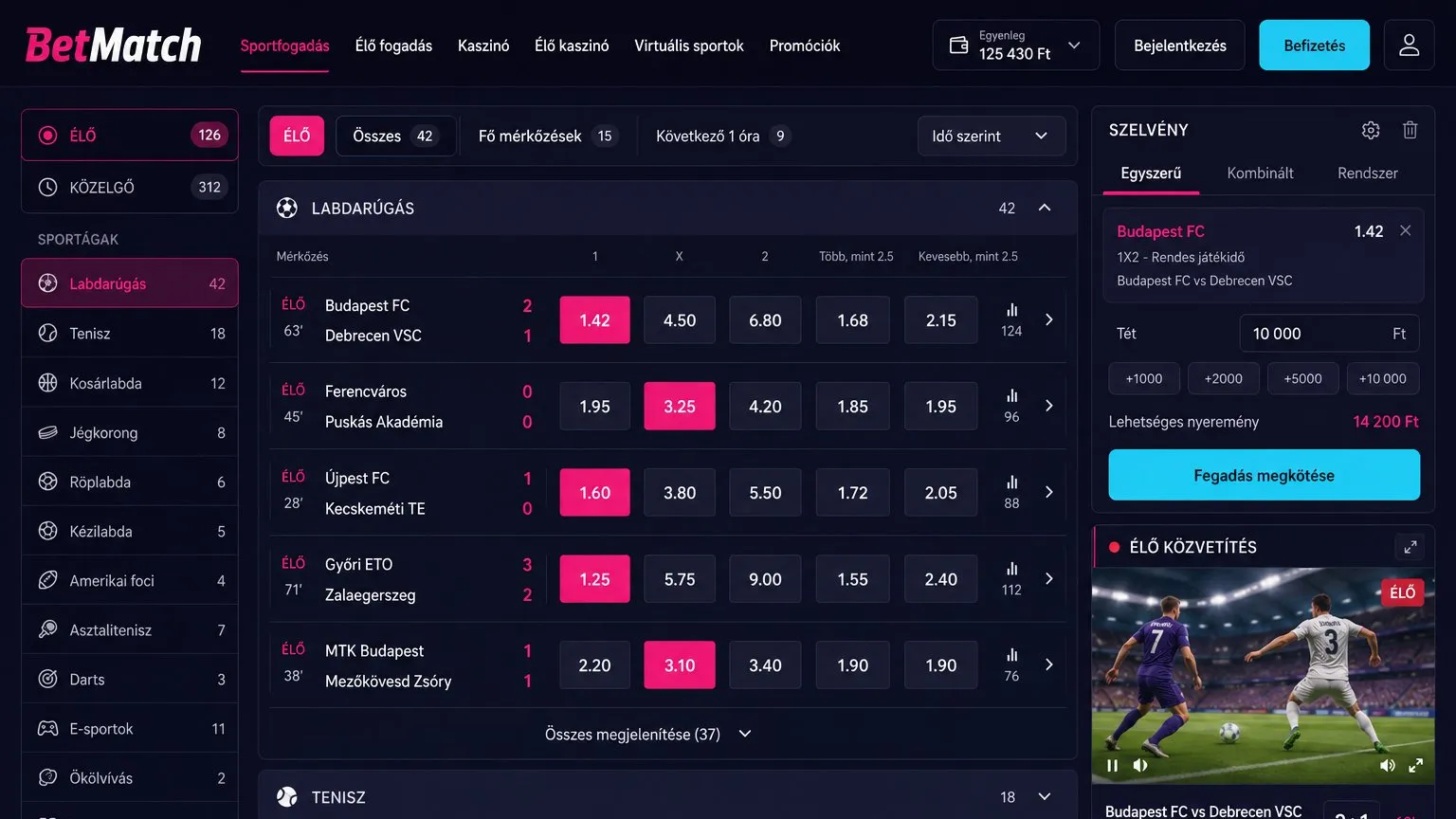Switch to Rendszer slip tab

pyautogui.click(x=1368, y=173)
